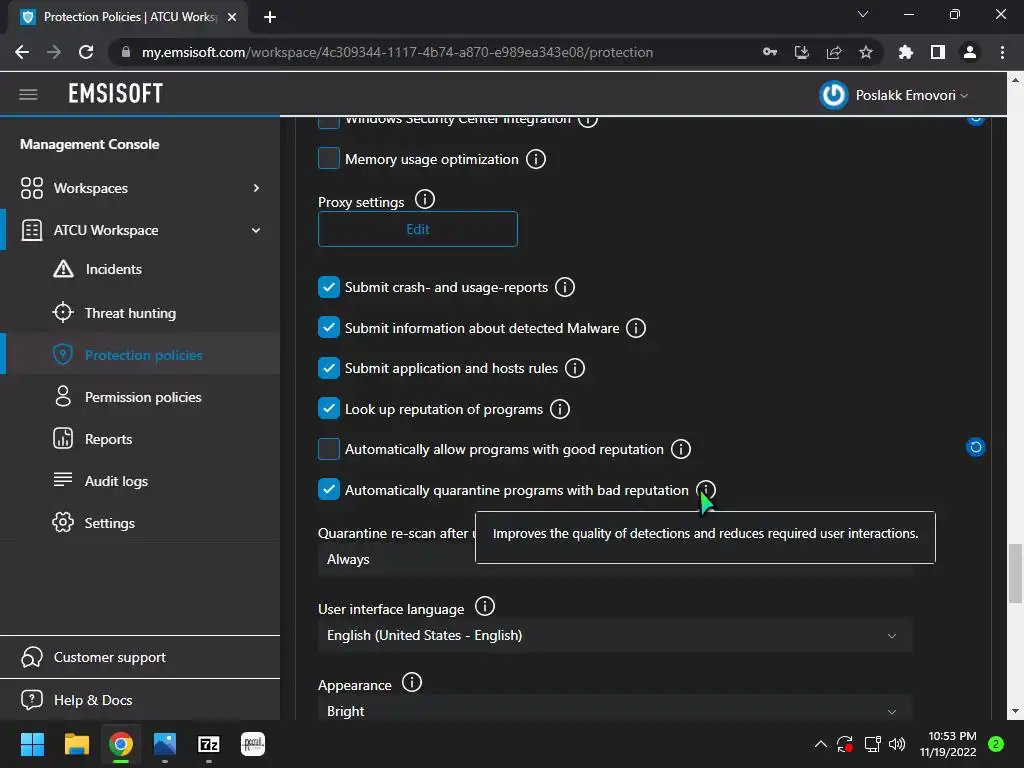This screenshot has width=1024, height=768.
Task: Open File Explorer from the taskbar
Action: 76,744
